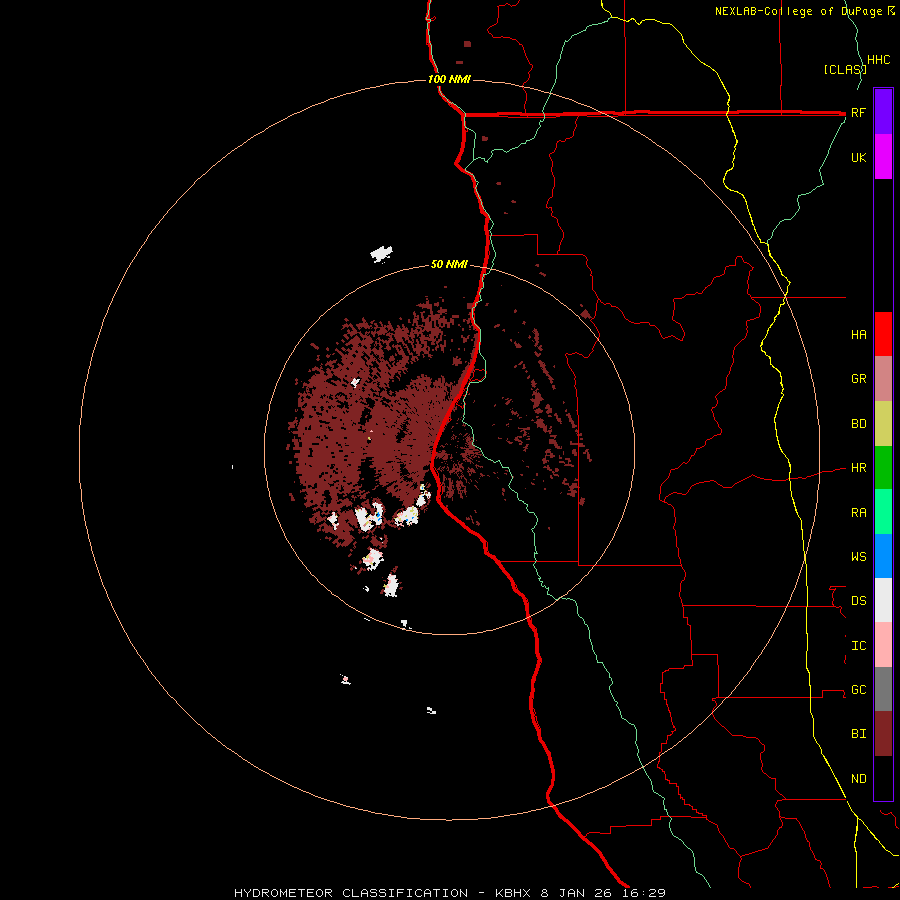Click the RA light-green legend swatch
Viewport: 900px width, 900px height.
(883, 512)
